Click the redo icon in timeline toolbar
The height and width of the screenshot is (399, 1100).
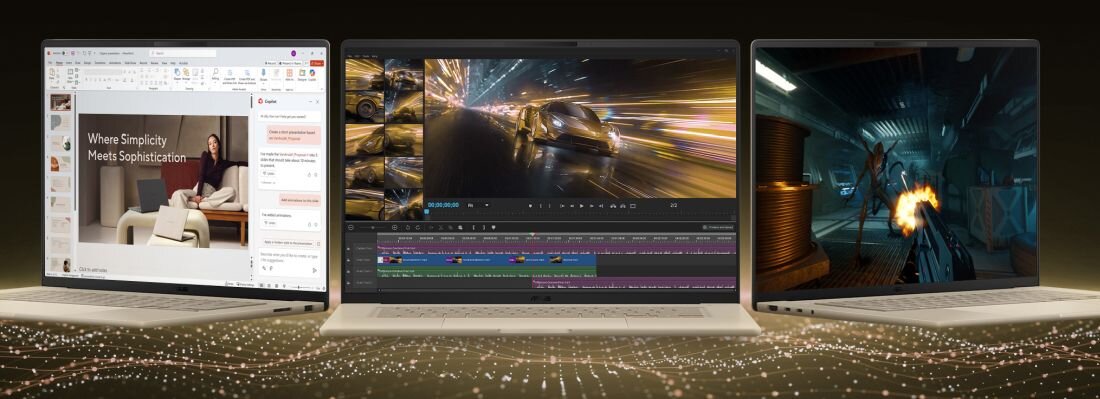[418, 227]
